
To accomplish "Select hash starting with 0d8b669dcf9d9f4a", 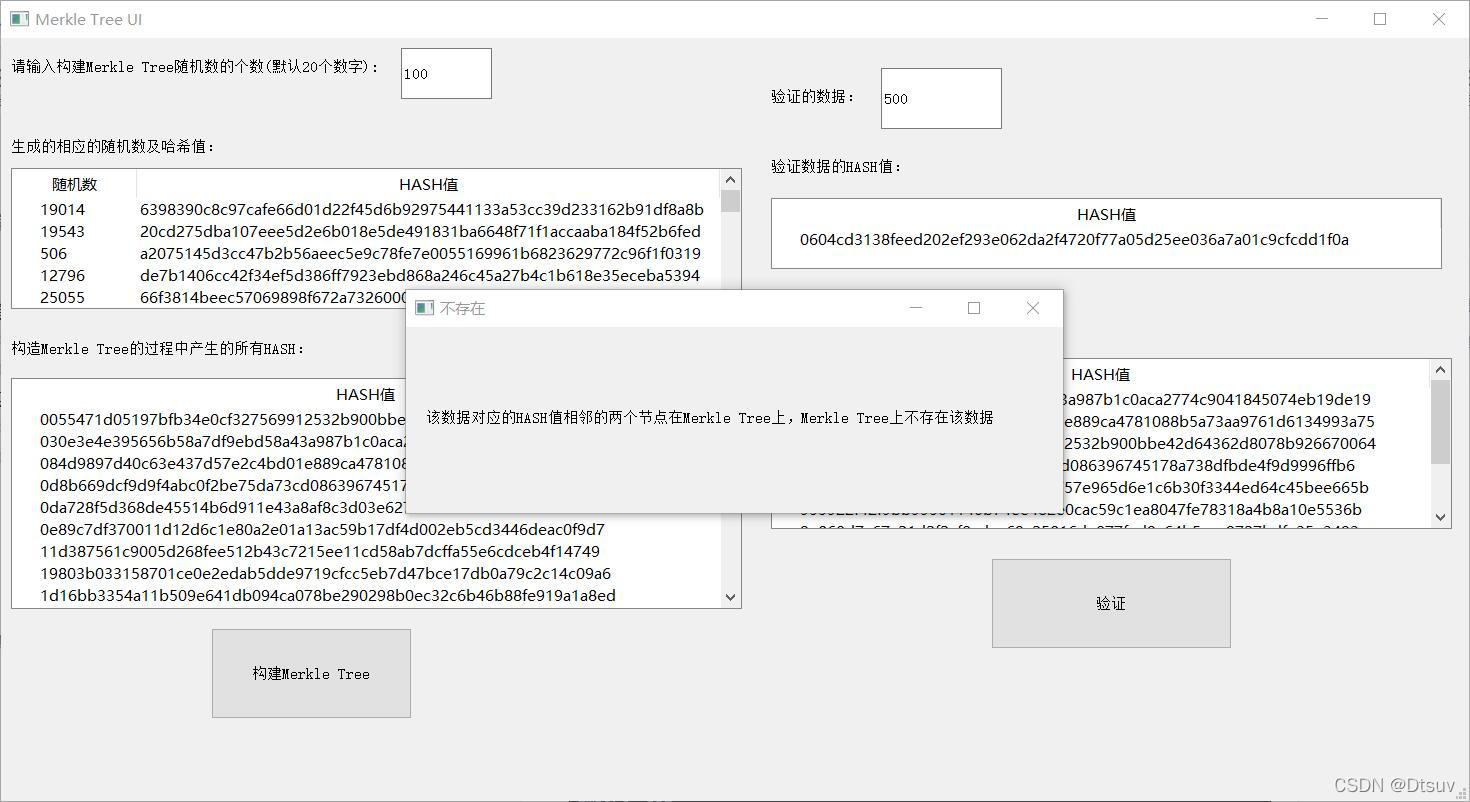I will click(x=223, y=485).
